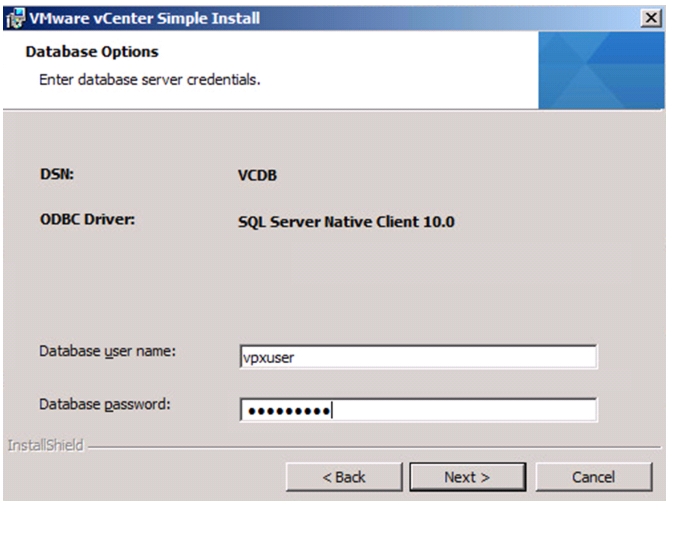Click the 'Database password:' label
Image resolution: width=675 pixels, height=540 pixels.
click(x=105, y=404)
